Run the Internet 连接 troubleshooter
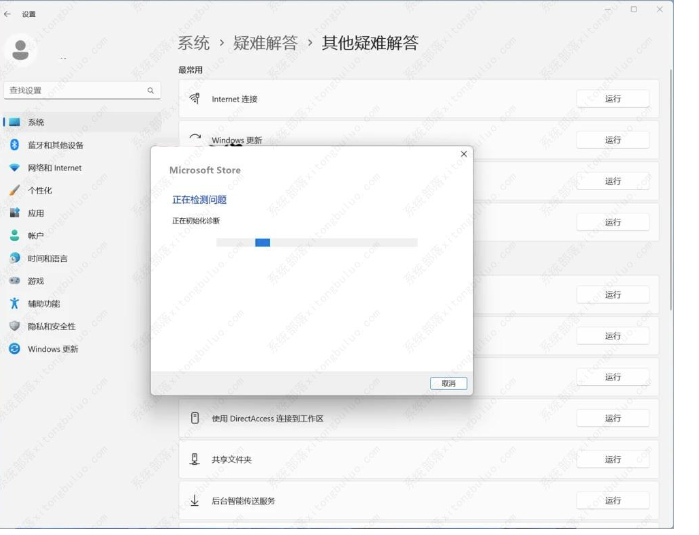Viewport: 699px width, 535px height. point(613,99)
